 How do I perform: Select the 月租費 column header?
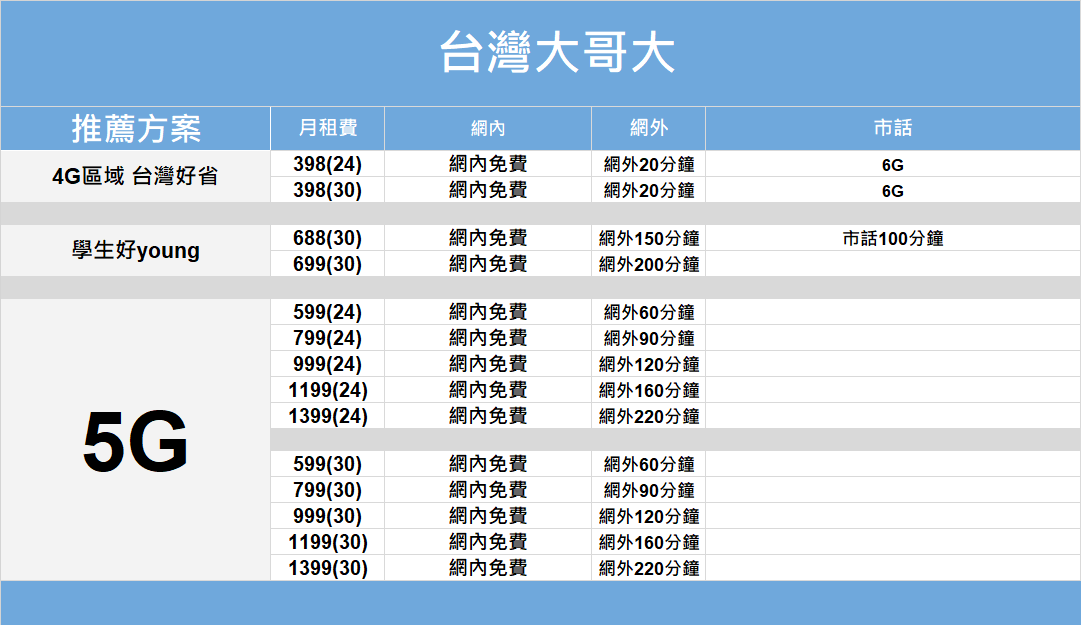327,129
